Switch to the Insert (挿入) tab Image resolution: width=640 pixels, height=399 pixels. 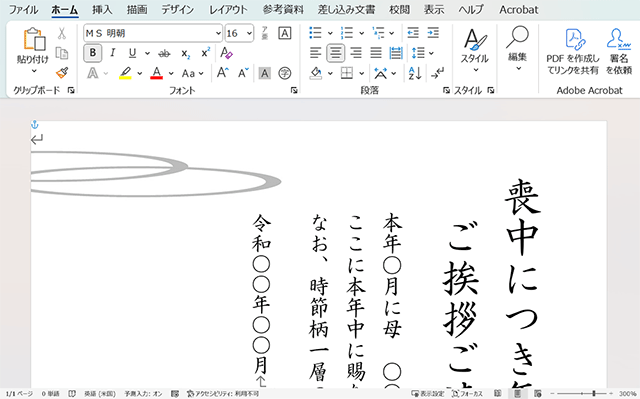click(x=102, y=9)
